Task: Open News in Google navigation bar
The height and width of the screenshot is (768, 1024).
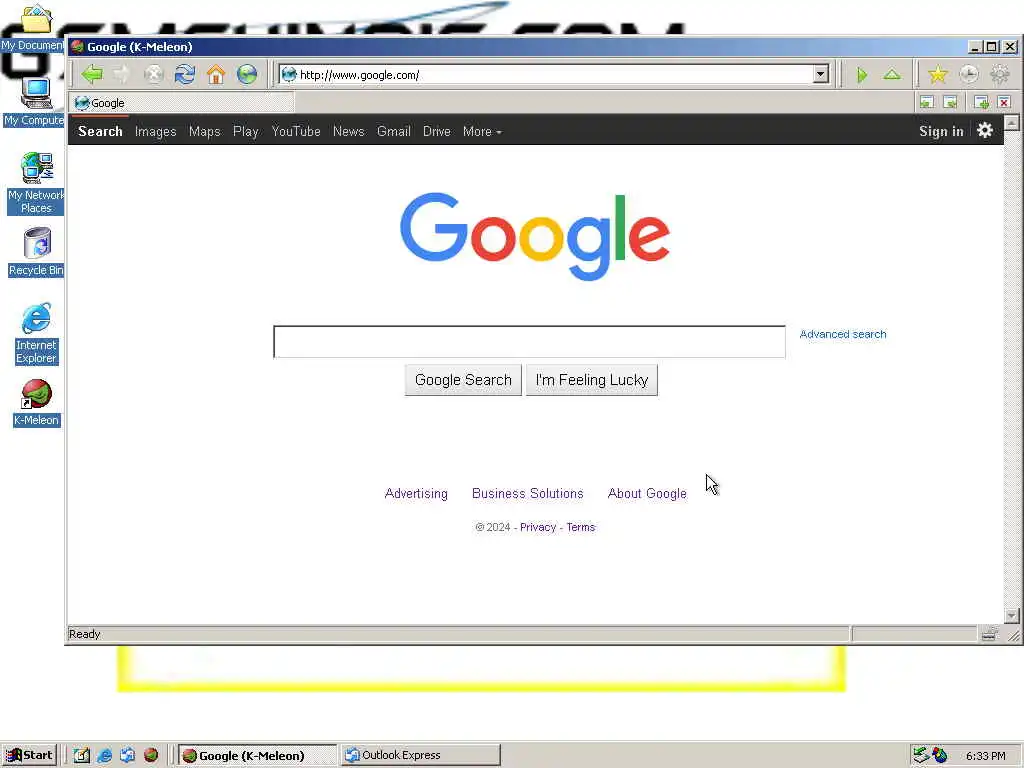Action: (349, 131)
